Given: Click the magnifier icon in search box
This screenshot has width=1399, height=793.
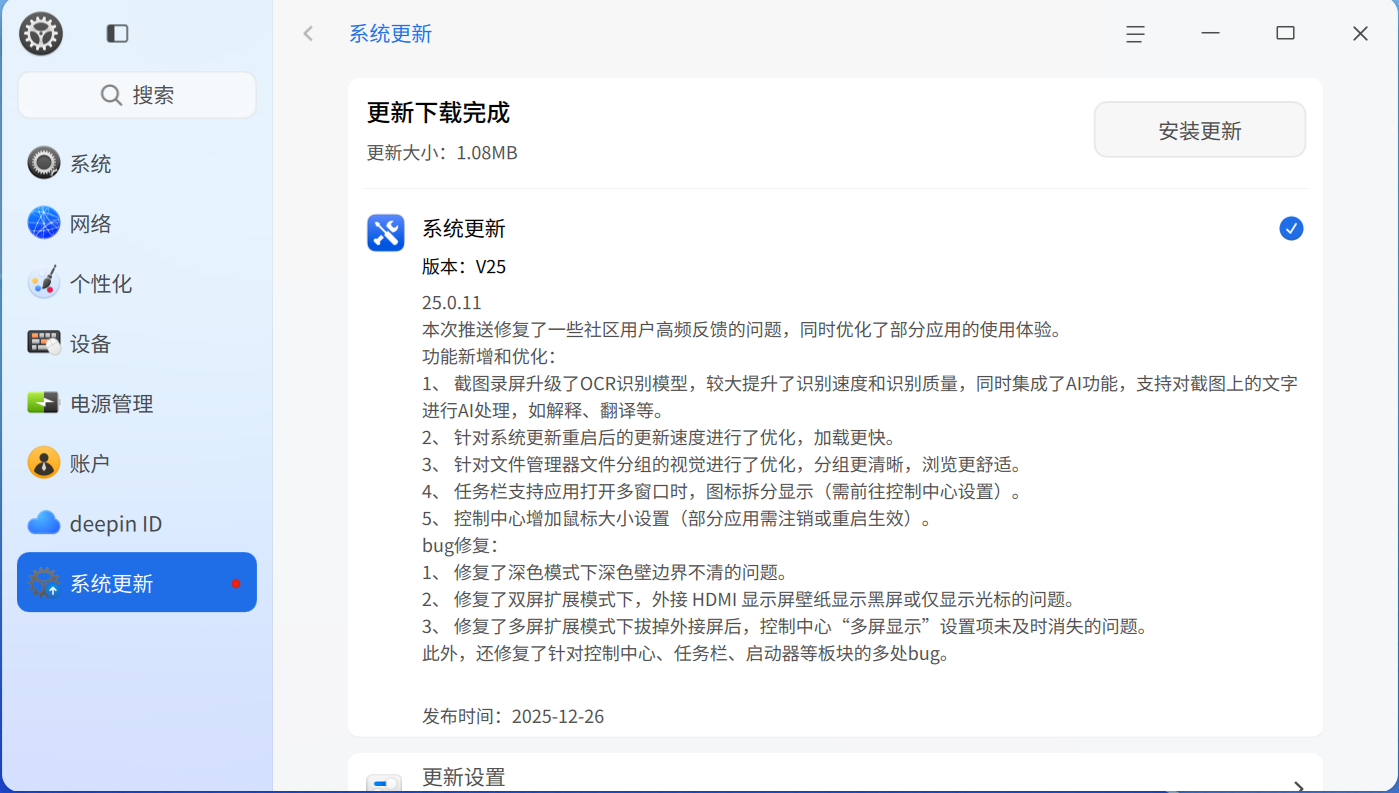Looking at the screenshot, I should click(111, 95).
